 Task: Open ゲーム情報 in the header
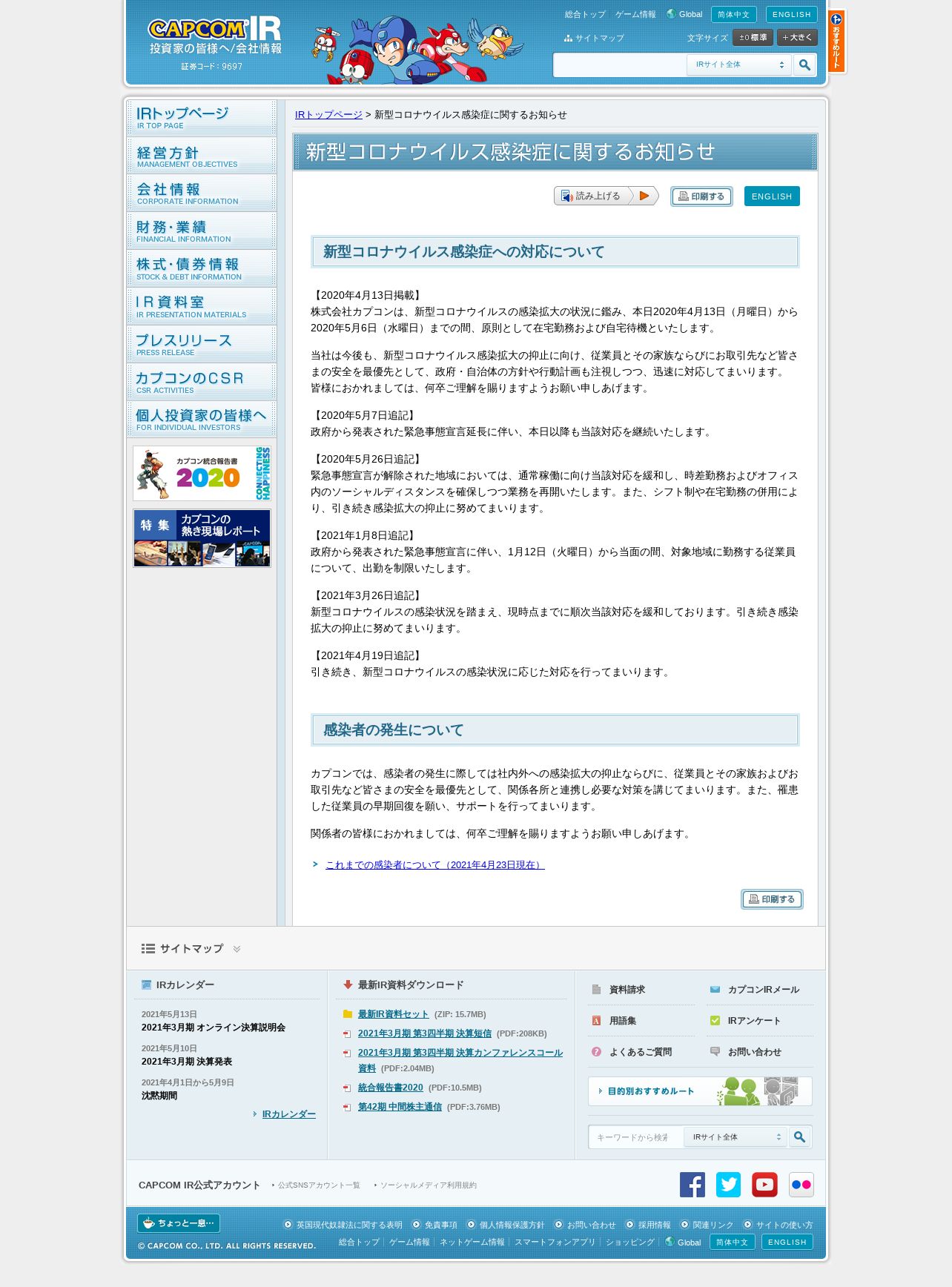pyautogui.click(x=635, y=14)
